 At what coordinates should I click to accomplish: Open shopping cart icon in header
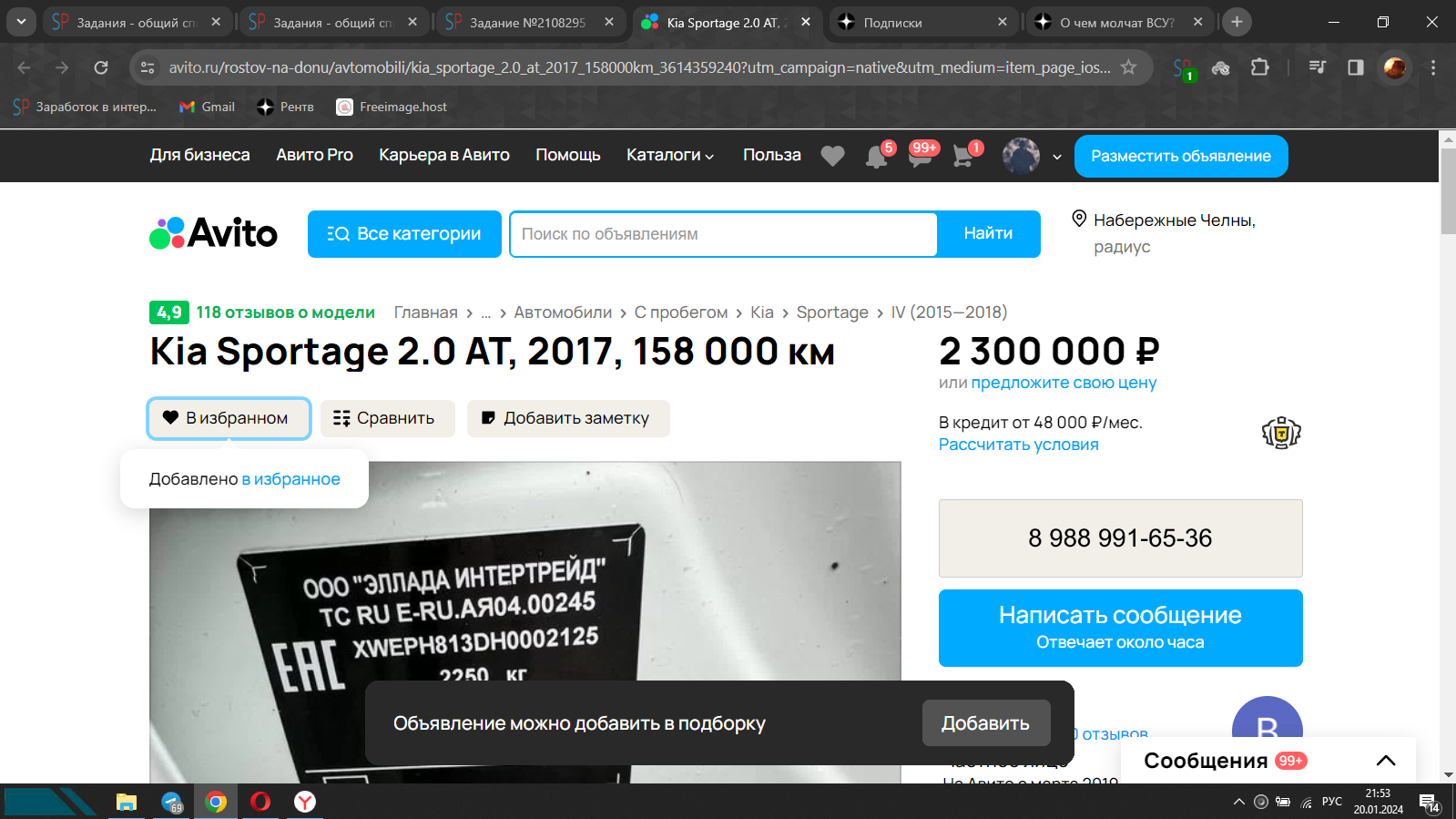(x=964, y=156)
